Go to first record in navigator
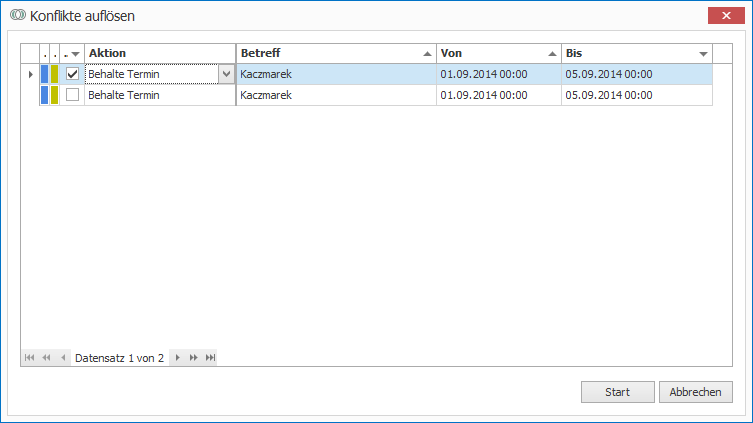Screen dimensions: 753x423 click(x=29, y=357)
